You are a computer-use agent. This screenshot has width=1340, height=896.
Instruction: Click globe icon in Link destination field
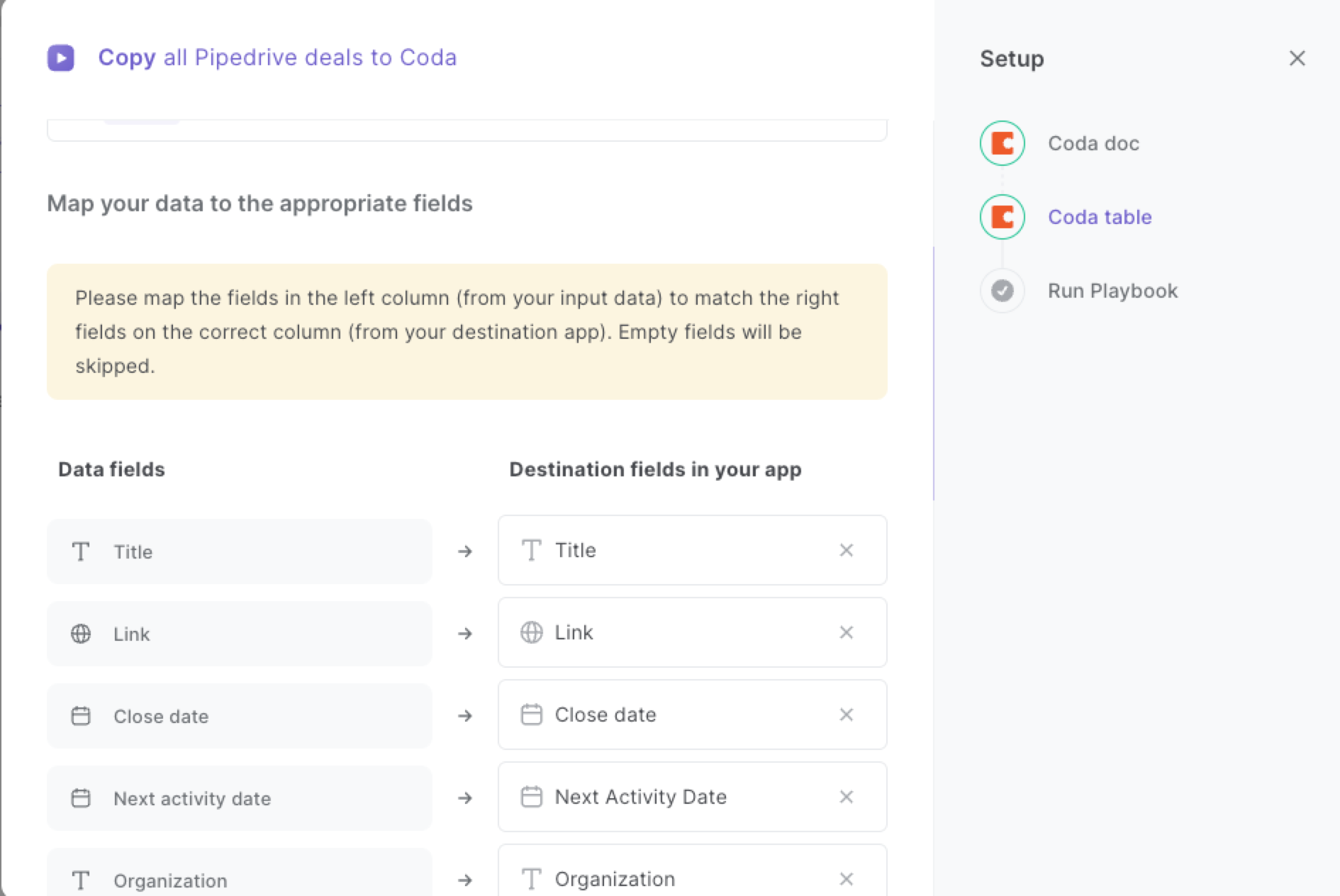pos(531,632)
